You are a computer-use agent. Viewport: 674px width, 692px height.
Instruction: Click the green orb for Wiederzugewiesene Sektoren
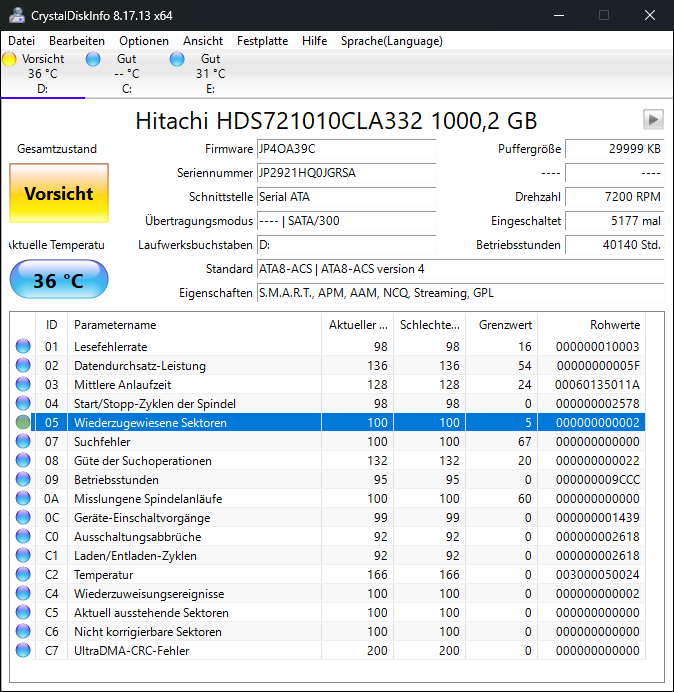[23, 422]
